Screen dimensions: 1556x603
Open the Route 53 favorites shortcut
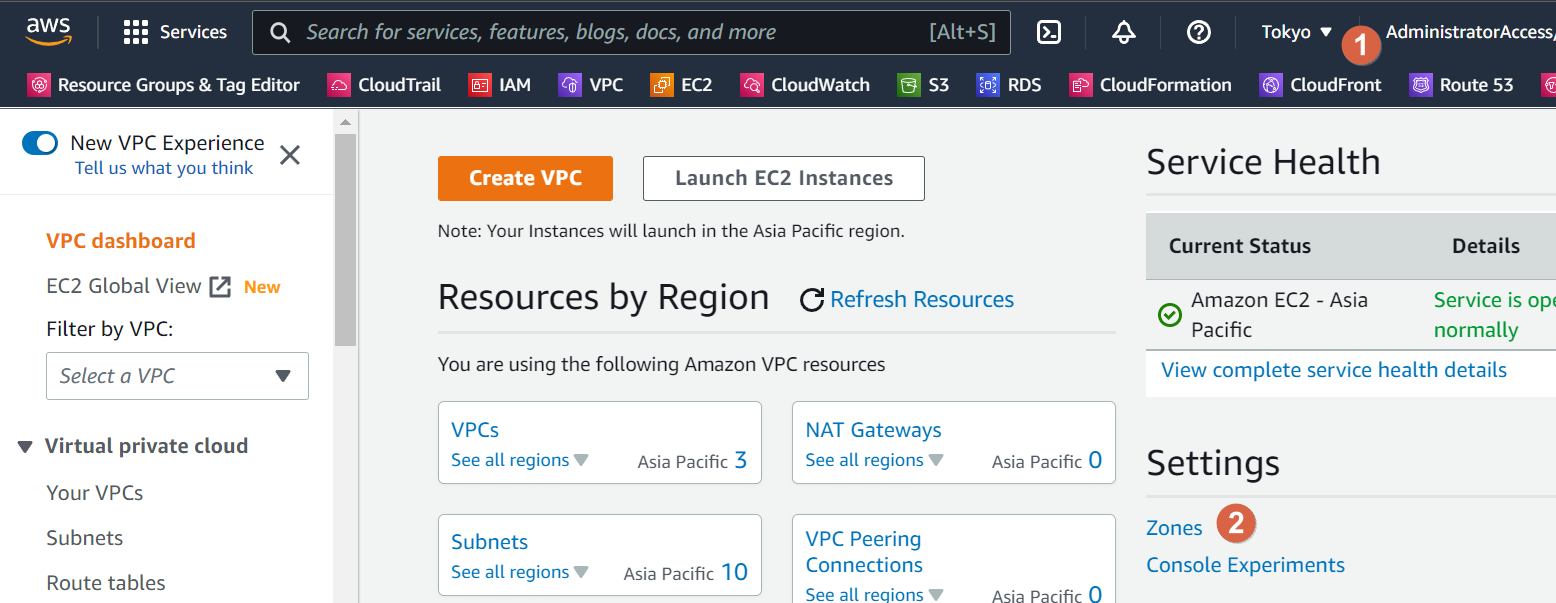coord(1461,85)
